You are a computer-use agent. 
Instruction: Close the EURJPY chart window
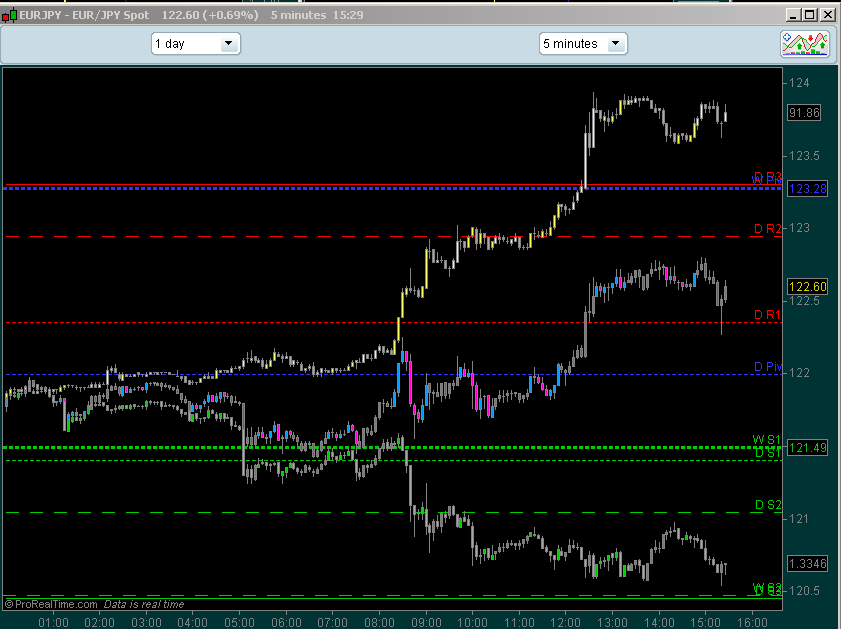[x=828, y=15]
